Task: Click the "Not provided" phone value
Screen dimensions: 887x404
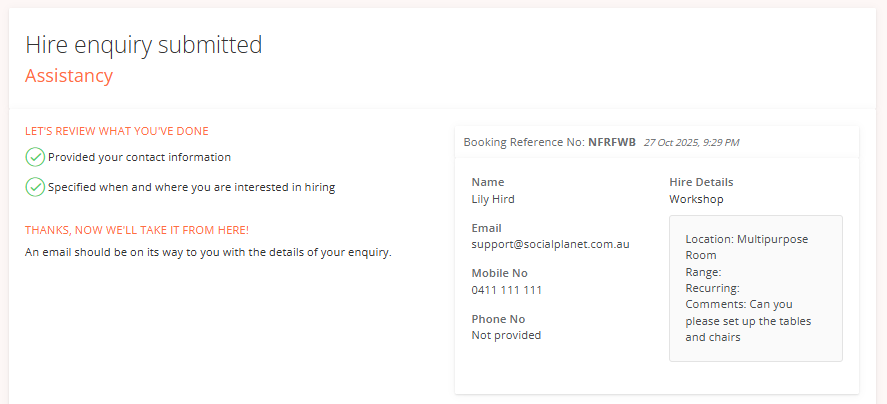Action: 506,335
